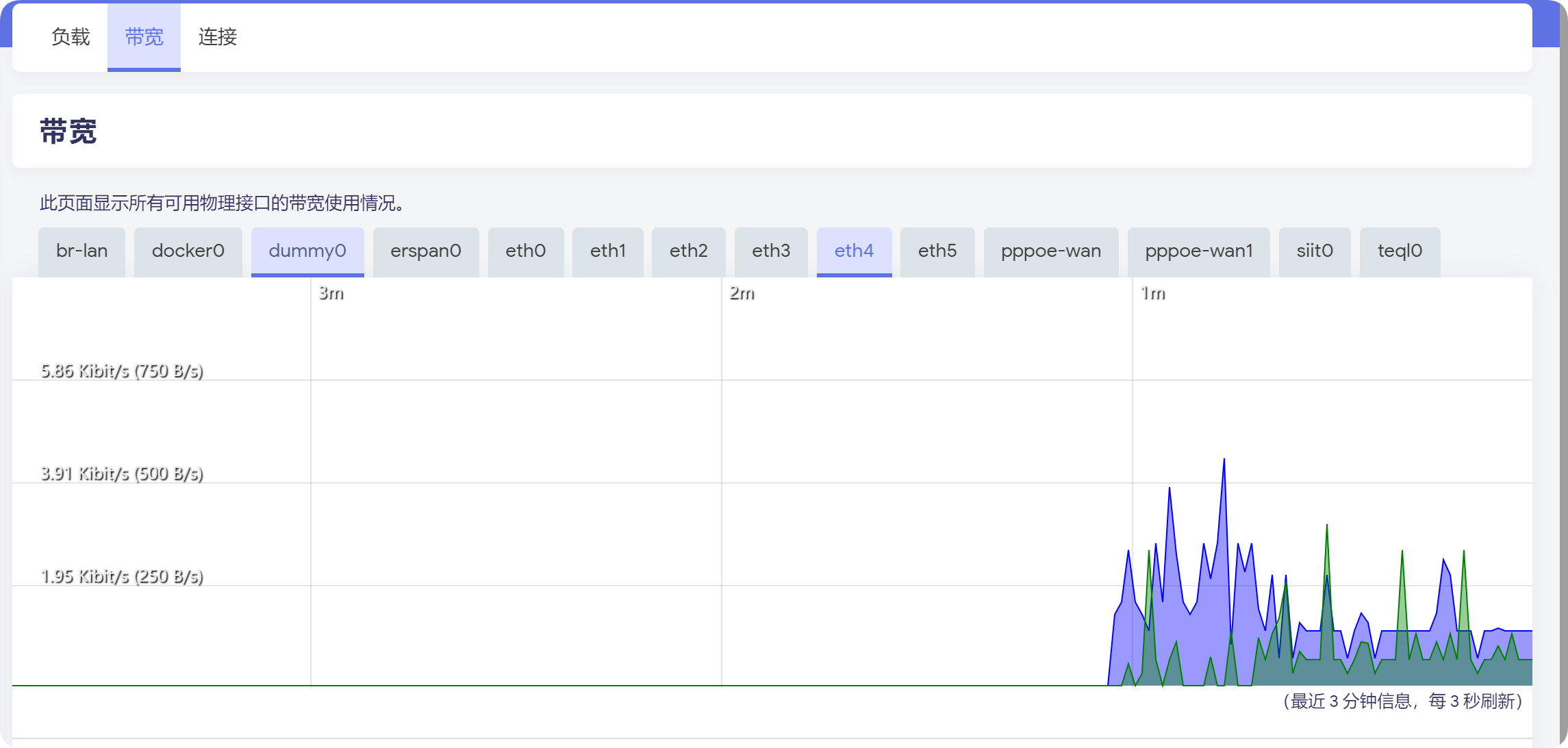Switch to eth5 interface tab

pos(937,251)
